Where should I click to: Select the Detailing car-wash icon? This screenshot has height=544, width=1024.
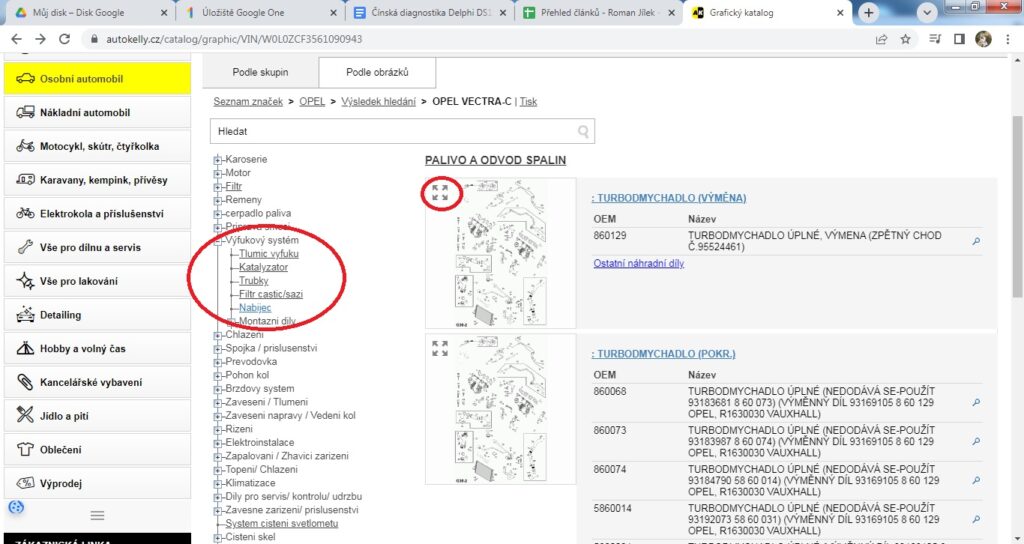coord(25,315)
